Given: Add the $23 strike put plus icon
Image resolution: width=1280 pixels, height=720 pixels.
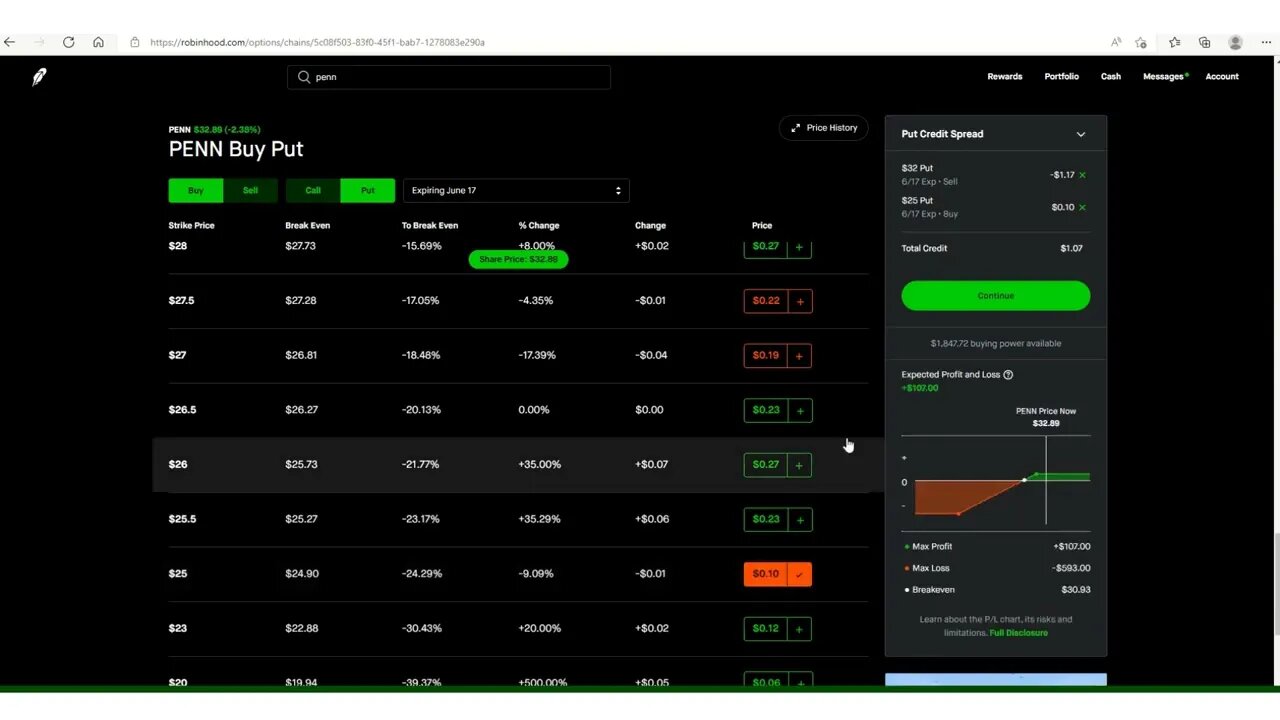Looking at the screenshot, I should point(799,629).
